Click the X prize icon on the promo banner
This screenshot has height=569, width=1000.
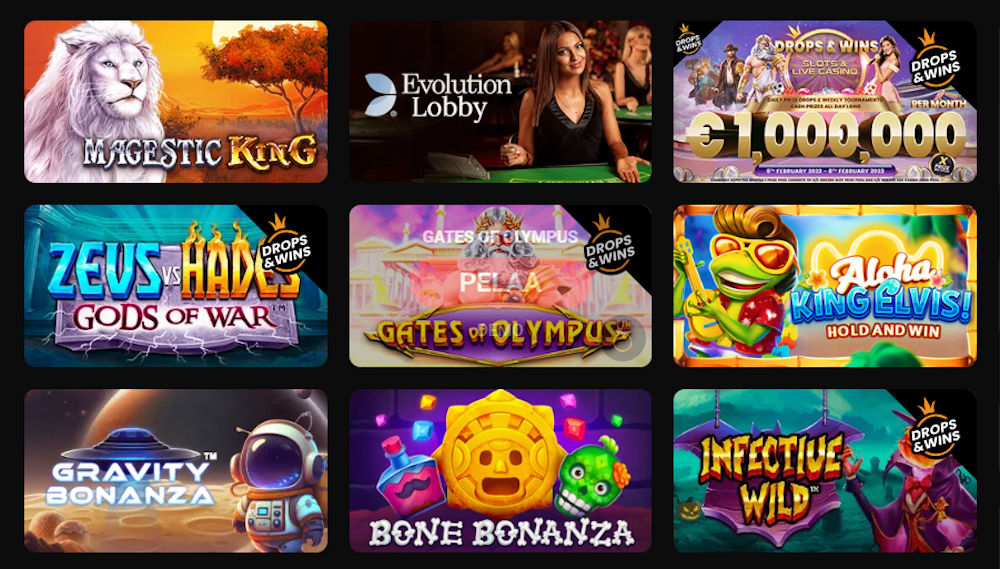941,163
